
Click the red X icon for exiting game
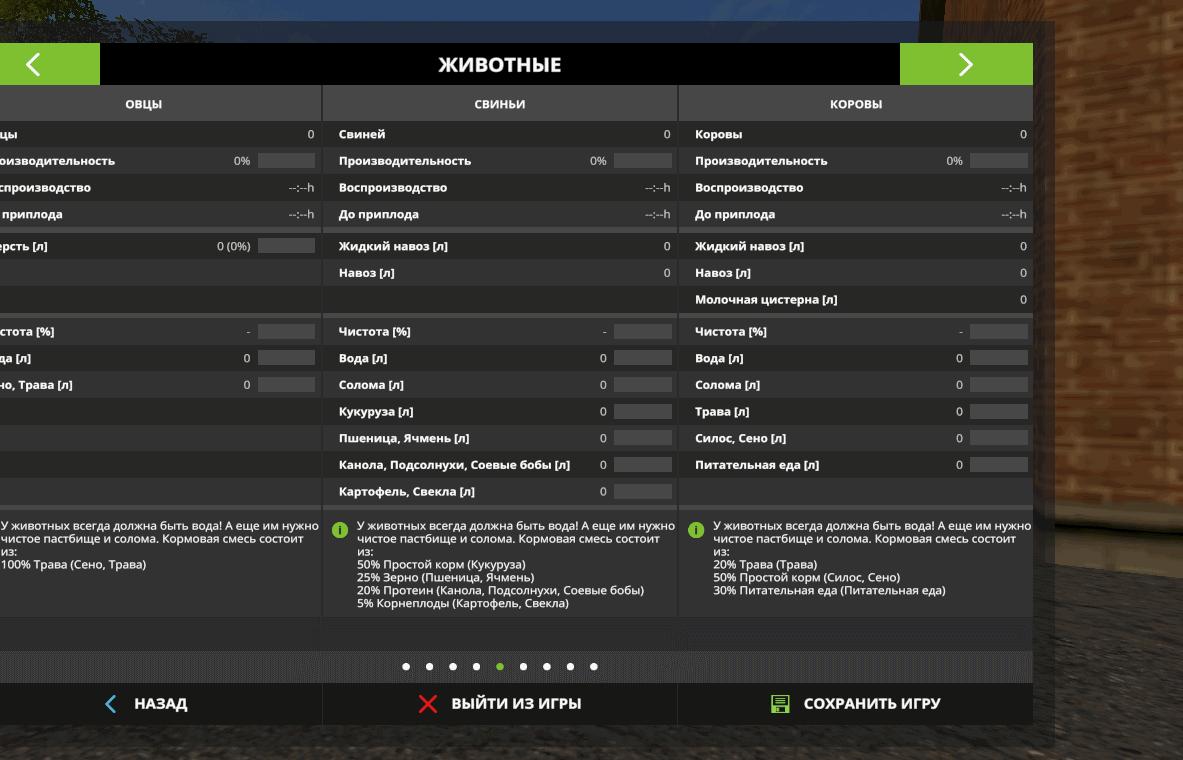(x=428, y=704)
